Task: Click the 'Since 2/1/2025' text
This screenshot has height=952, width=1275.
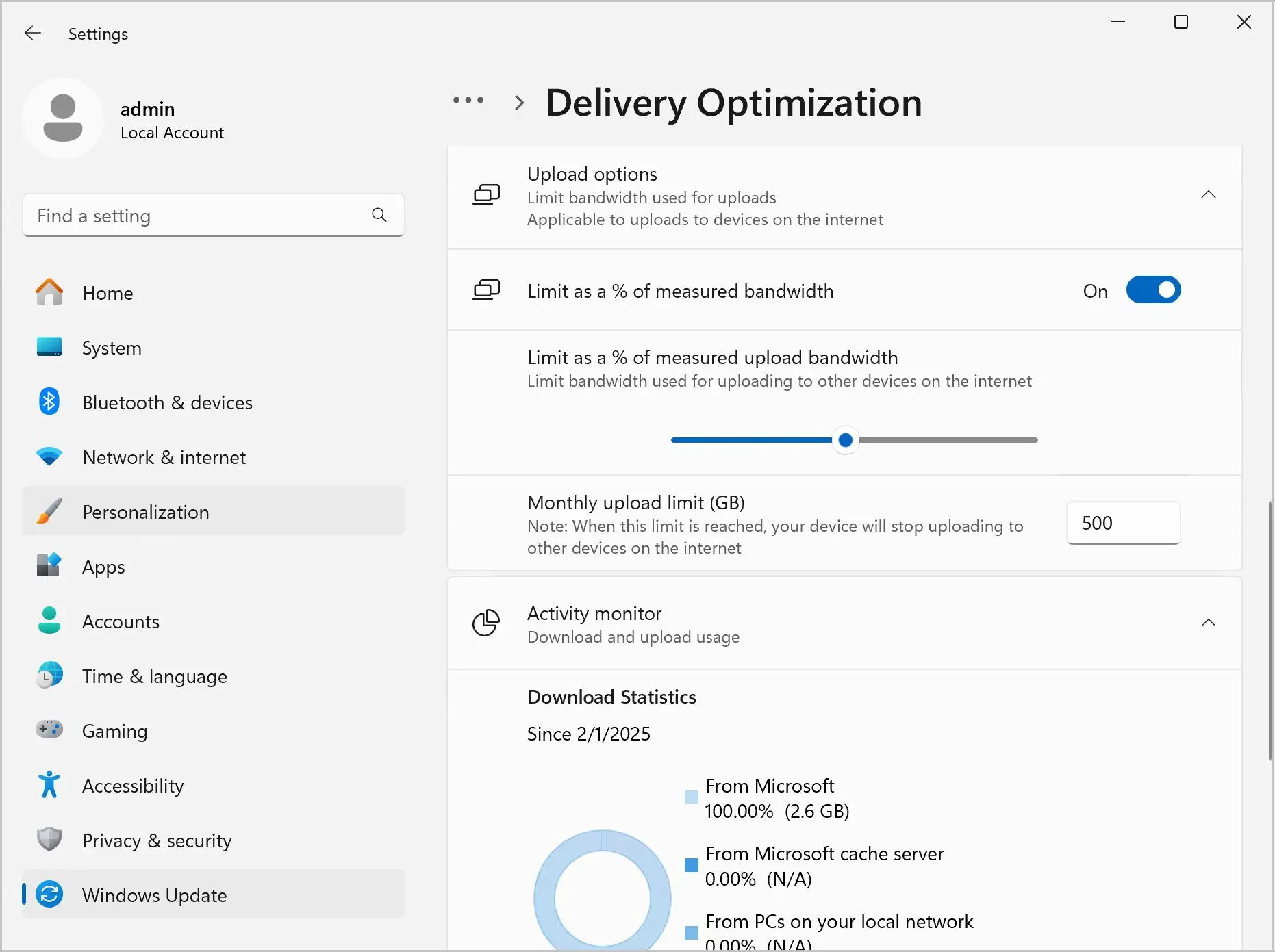Action: click(x=589, y=734)
